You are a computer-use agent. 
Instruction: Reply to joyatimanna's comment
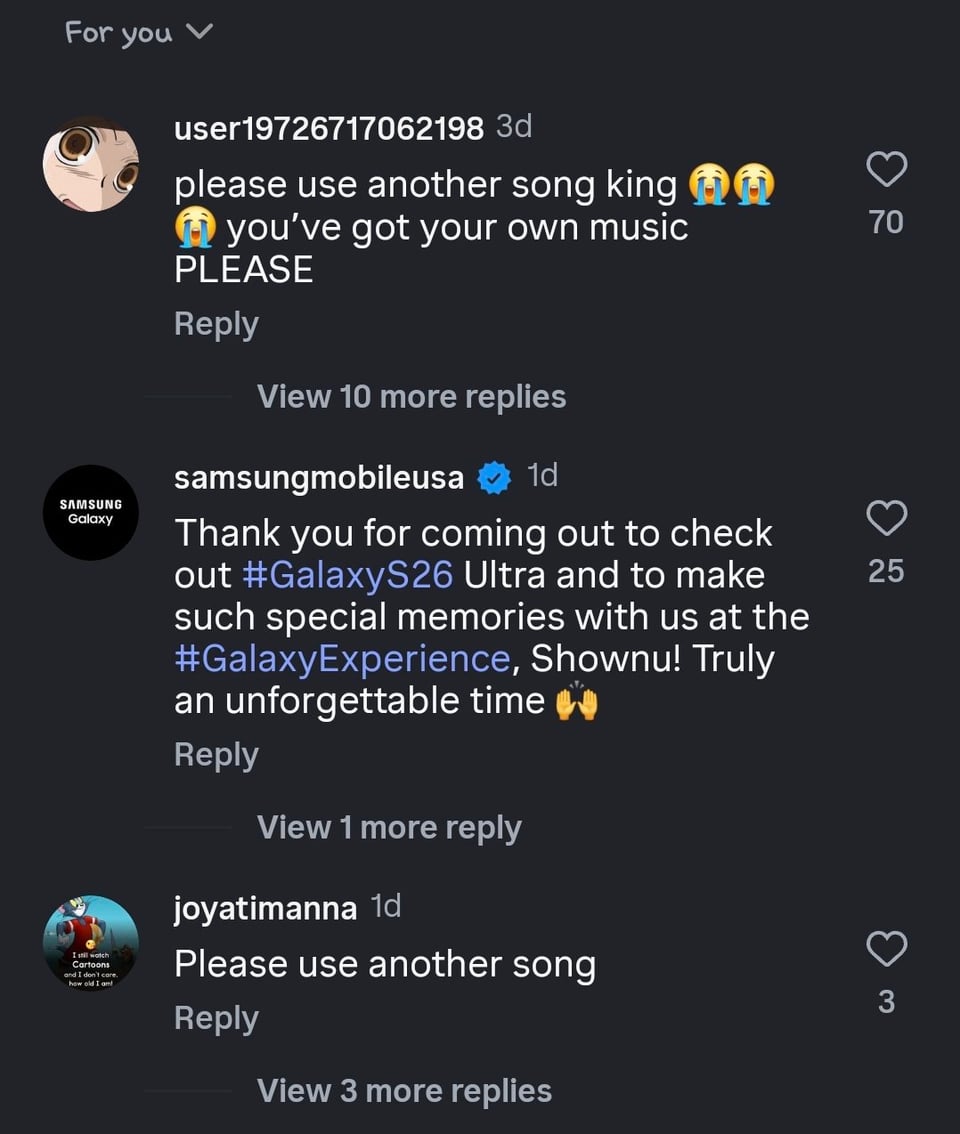pyautogui.click(x=216, y=1018)
